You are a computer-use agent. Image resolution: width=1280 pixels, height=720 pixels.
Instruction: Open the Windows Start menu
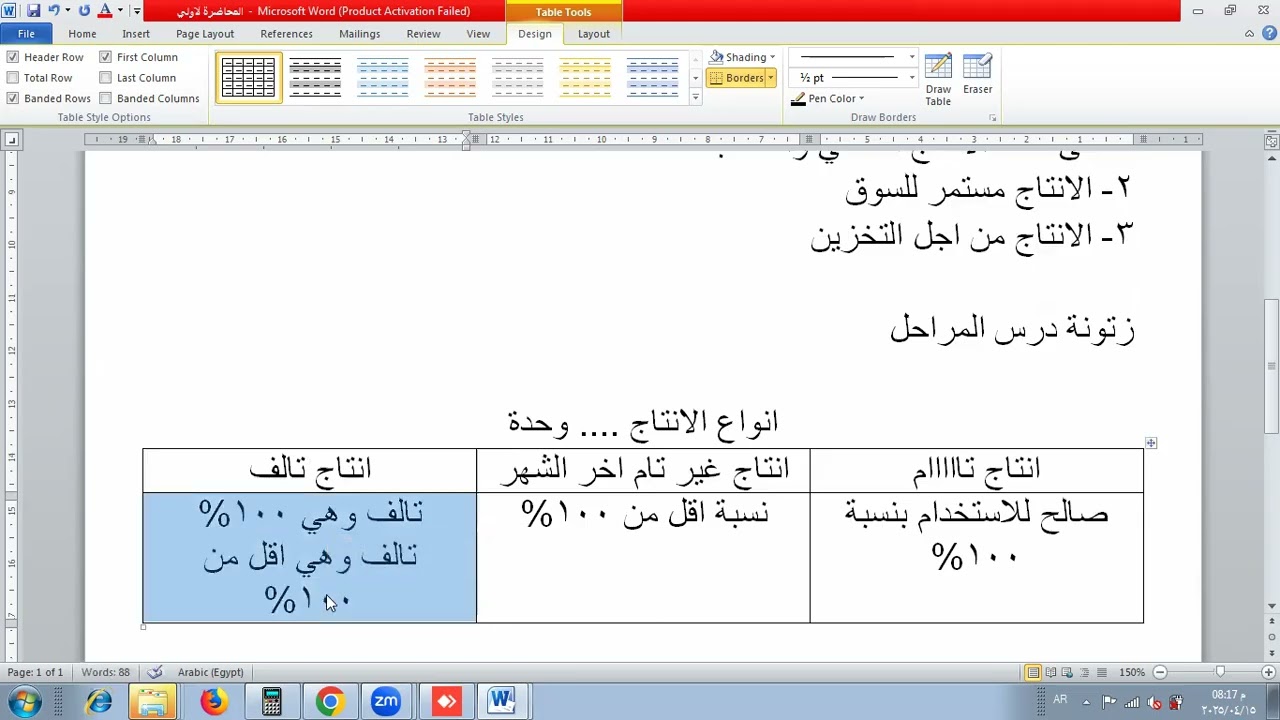(x=24, y=702)
